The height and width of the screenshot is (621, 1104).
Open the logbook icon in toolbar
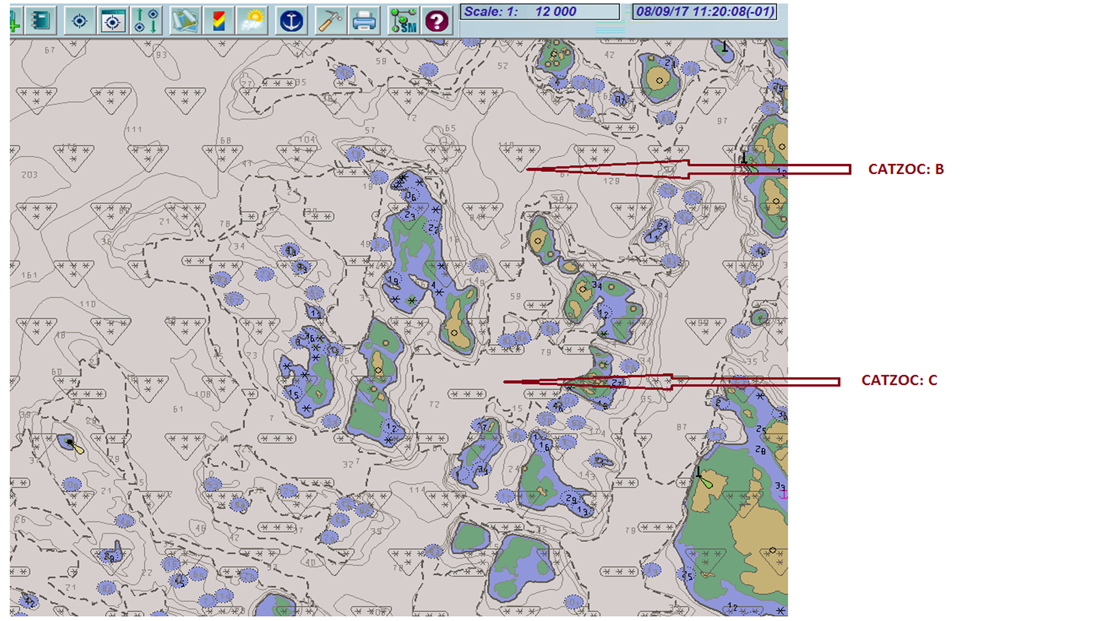pos(41,20)
